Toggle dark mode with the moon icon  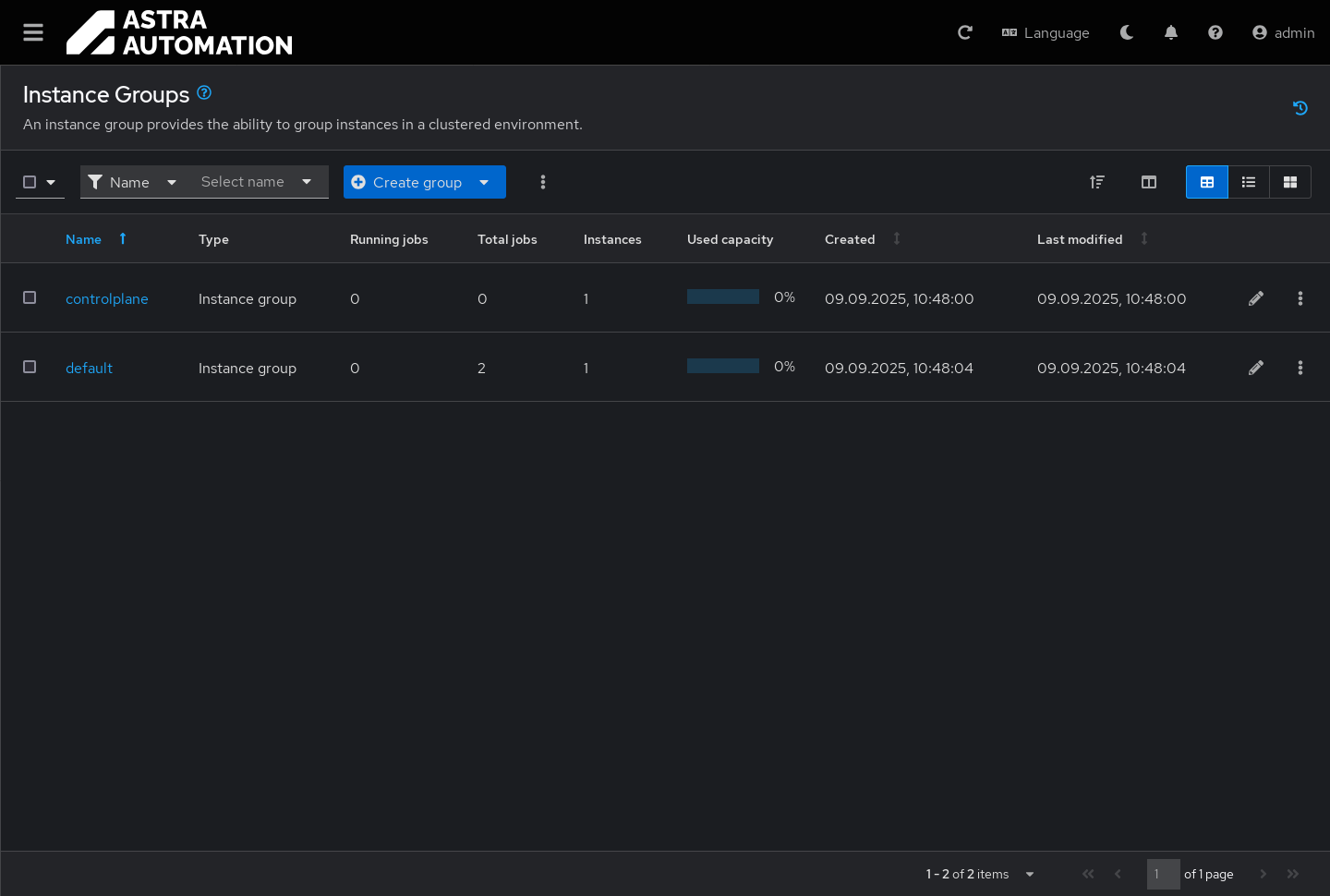pos(1127,32)
